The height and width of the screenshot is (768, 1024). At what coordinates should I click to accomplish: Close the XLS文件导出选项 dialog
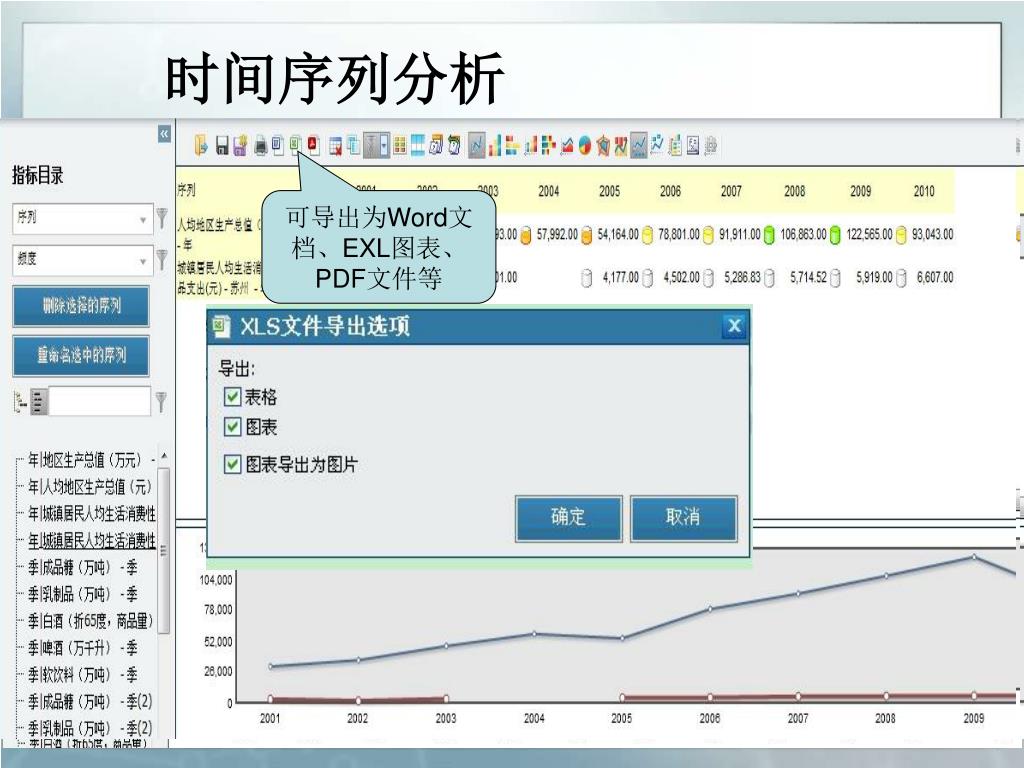[734, 326]
